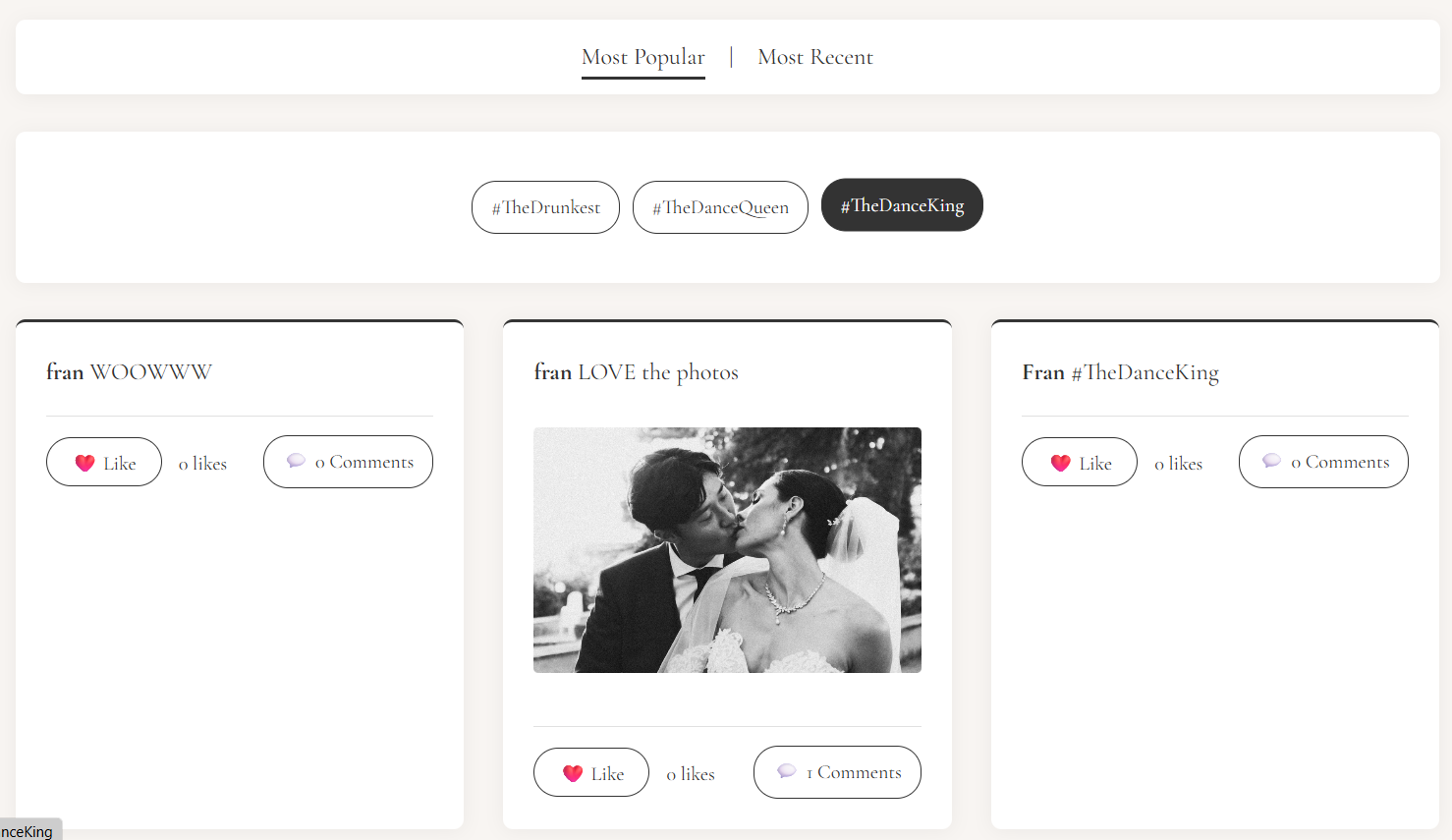This screenshot has width=1452, height=840.
Task: Open comments on the Fran #TheDanceKing post
Action: [1323, 462]
